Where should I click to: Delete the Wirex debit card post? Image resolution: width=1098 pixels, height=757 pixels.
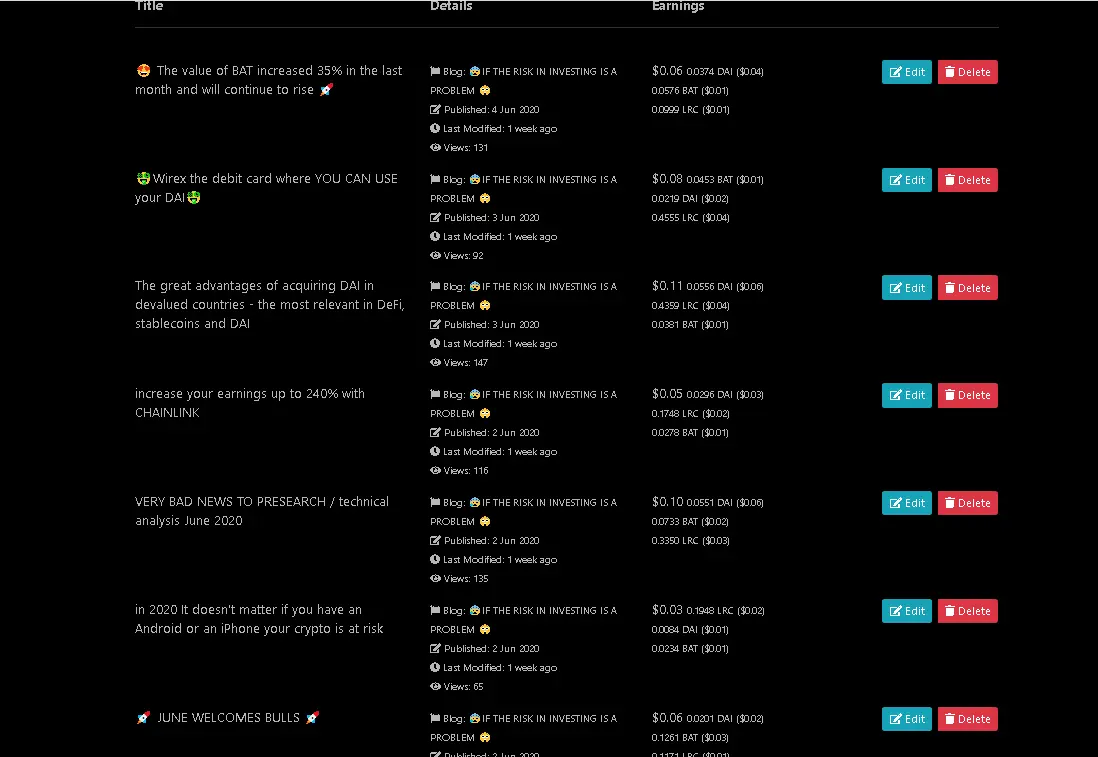pos(968,180)
